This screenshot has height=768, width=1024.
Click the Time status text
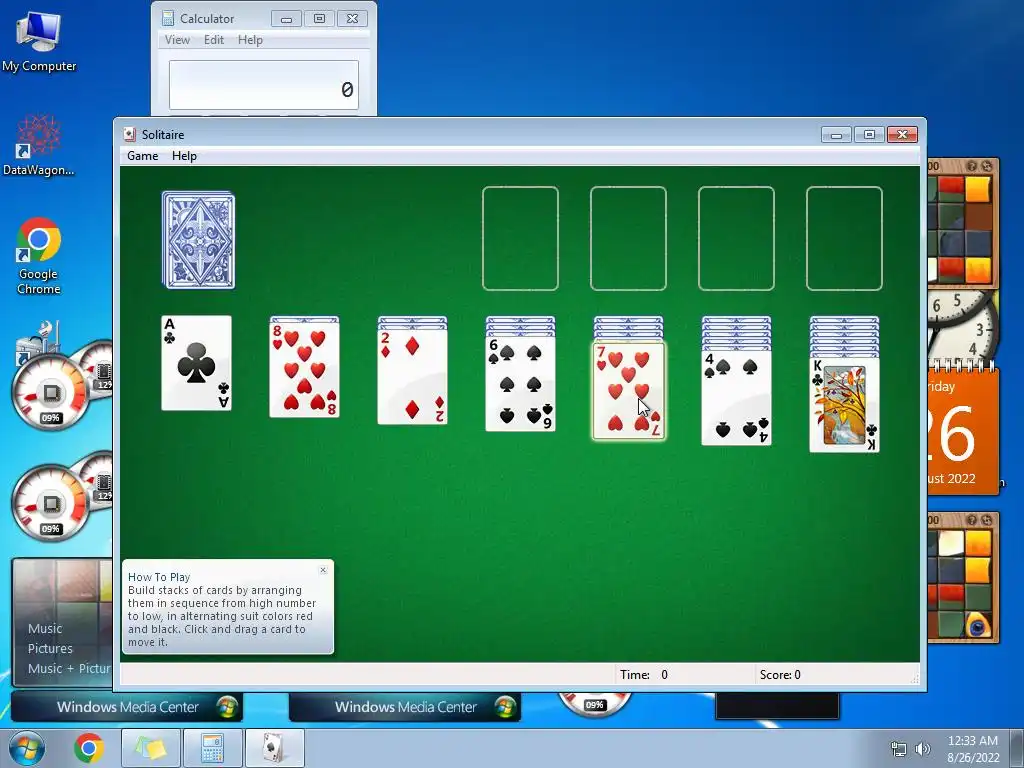[644, 675]
